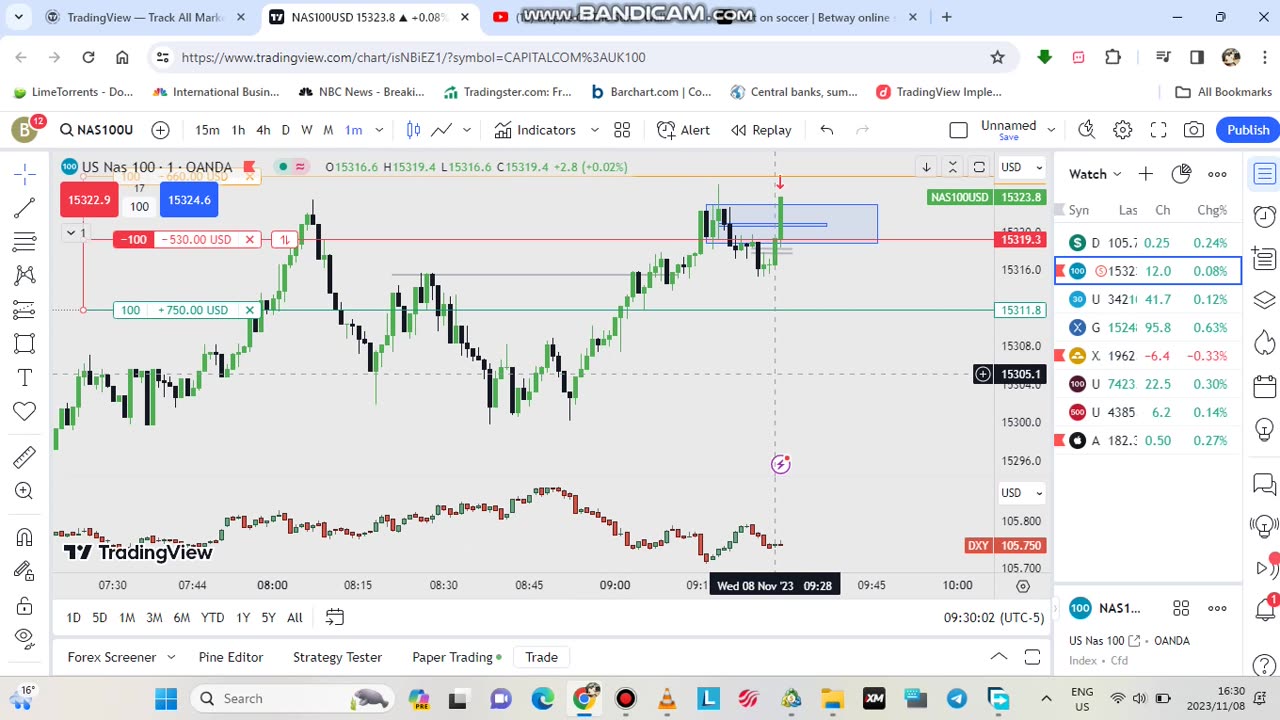Open the Unnamed layout dropdown arrow
The width and height of the screenshot is (1280, 720).
(x=1051, y=130)
